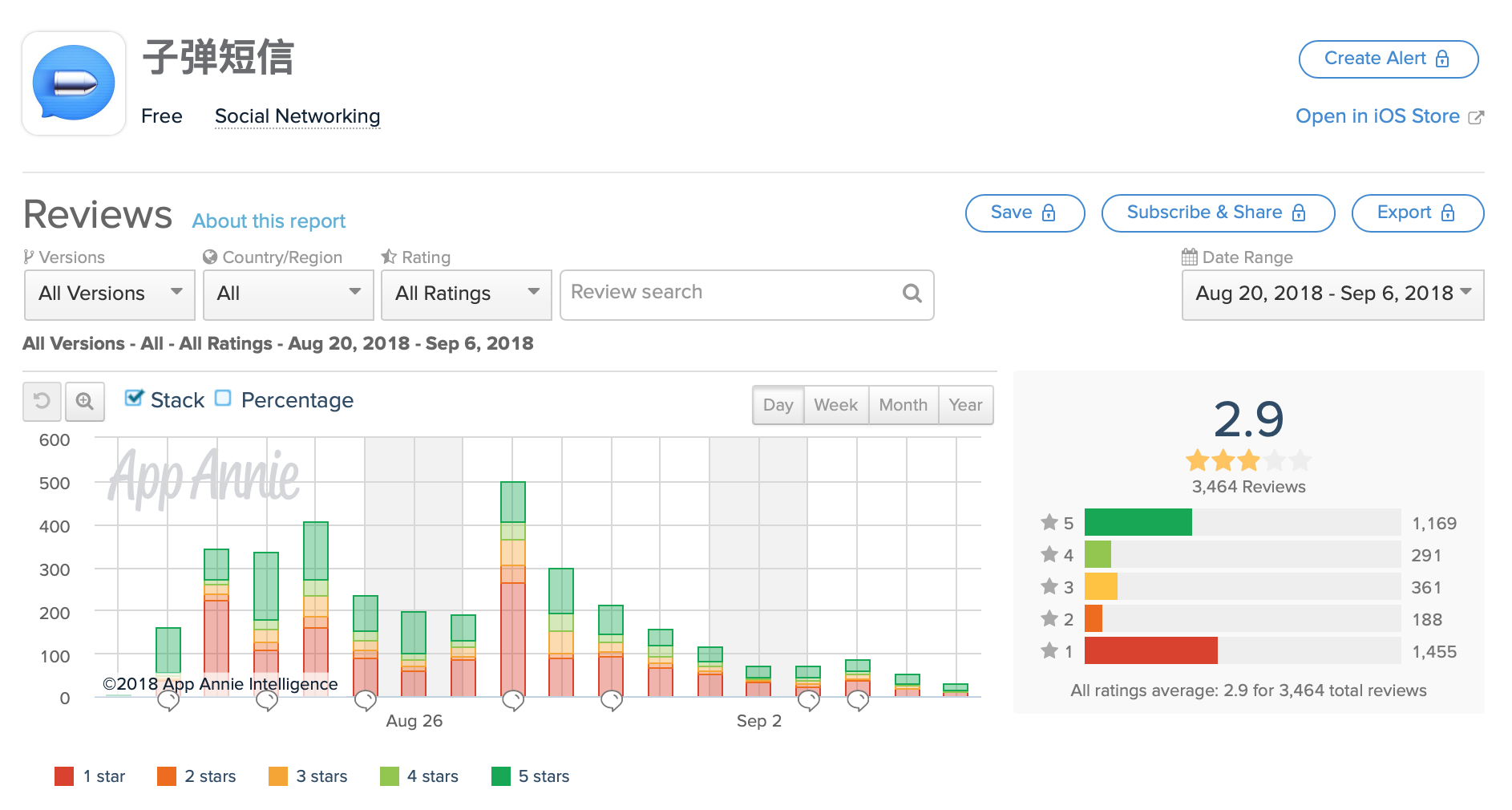Click the star icon for 2-star row
Viewport: 1512px width, 810px height.
tap(1049, 619)
